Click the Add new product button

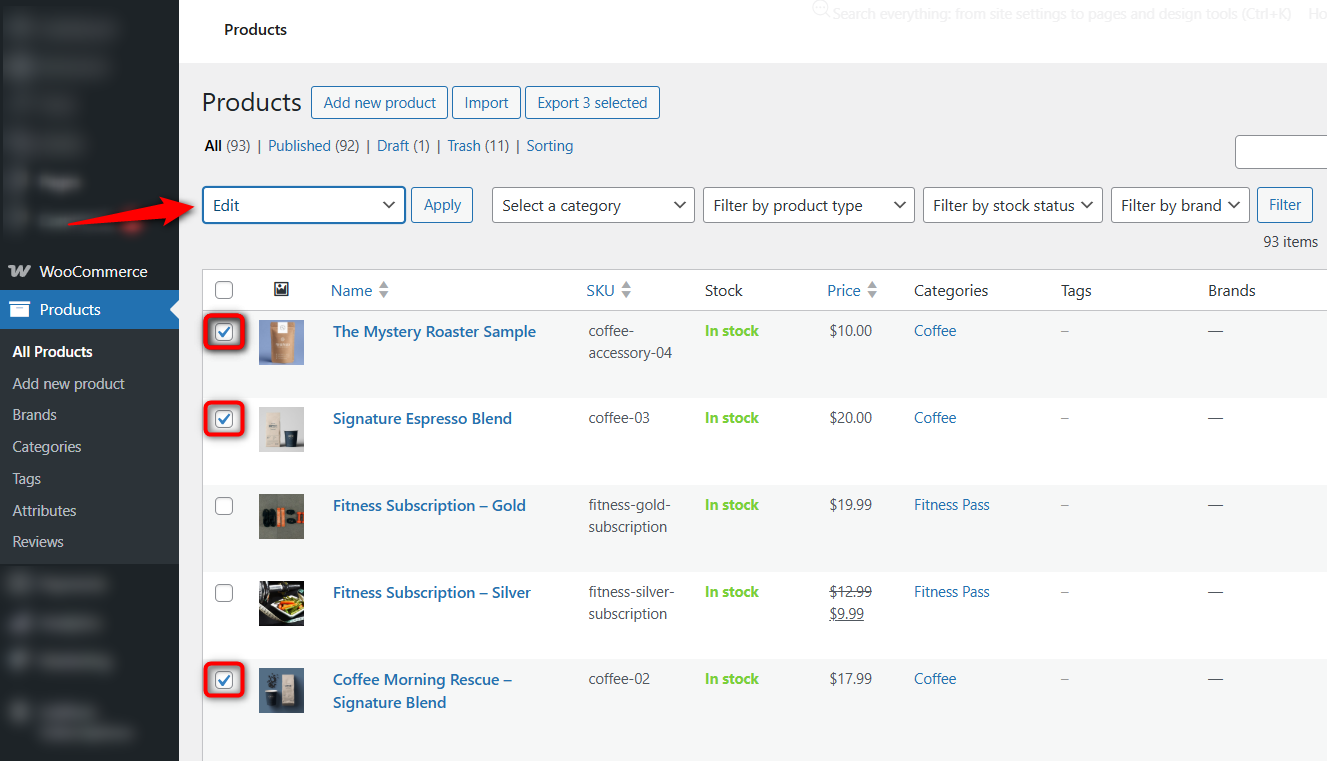379,102
